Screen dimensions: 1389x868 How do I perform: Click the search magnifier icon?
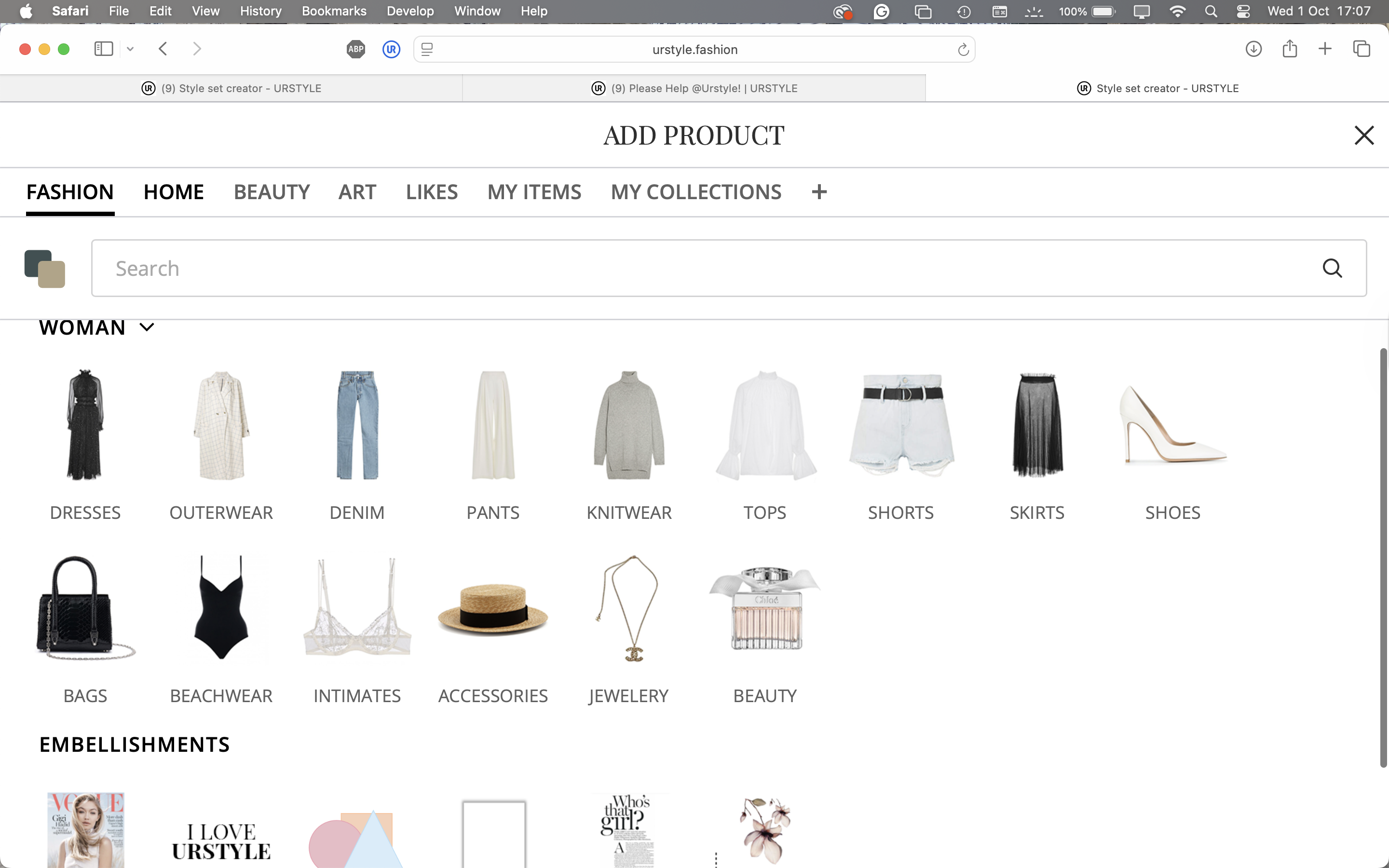1332,268
